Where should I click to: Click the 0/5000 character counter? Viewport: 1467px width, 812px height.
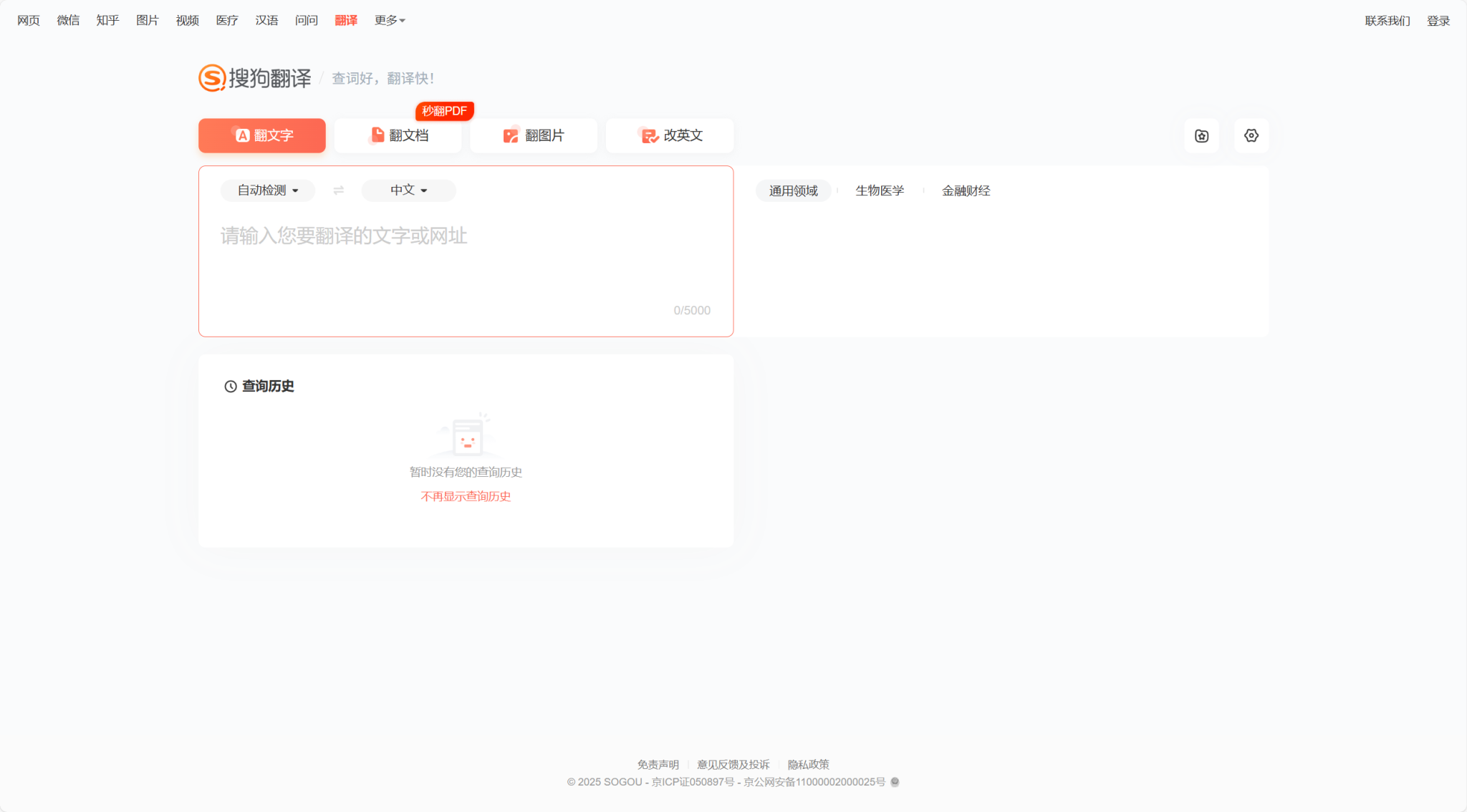click(692, 311)
